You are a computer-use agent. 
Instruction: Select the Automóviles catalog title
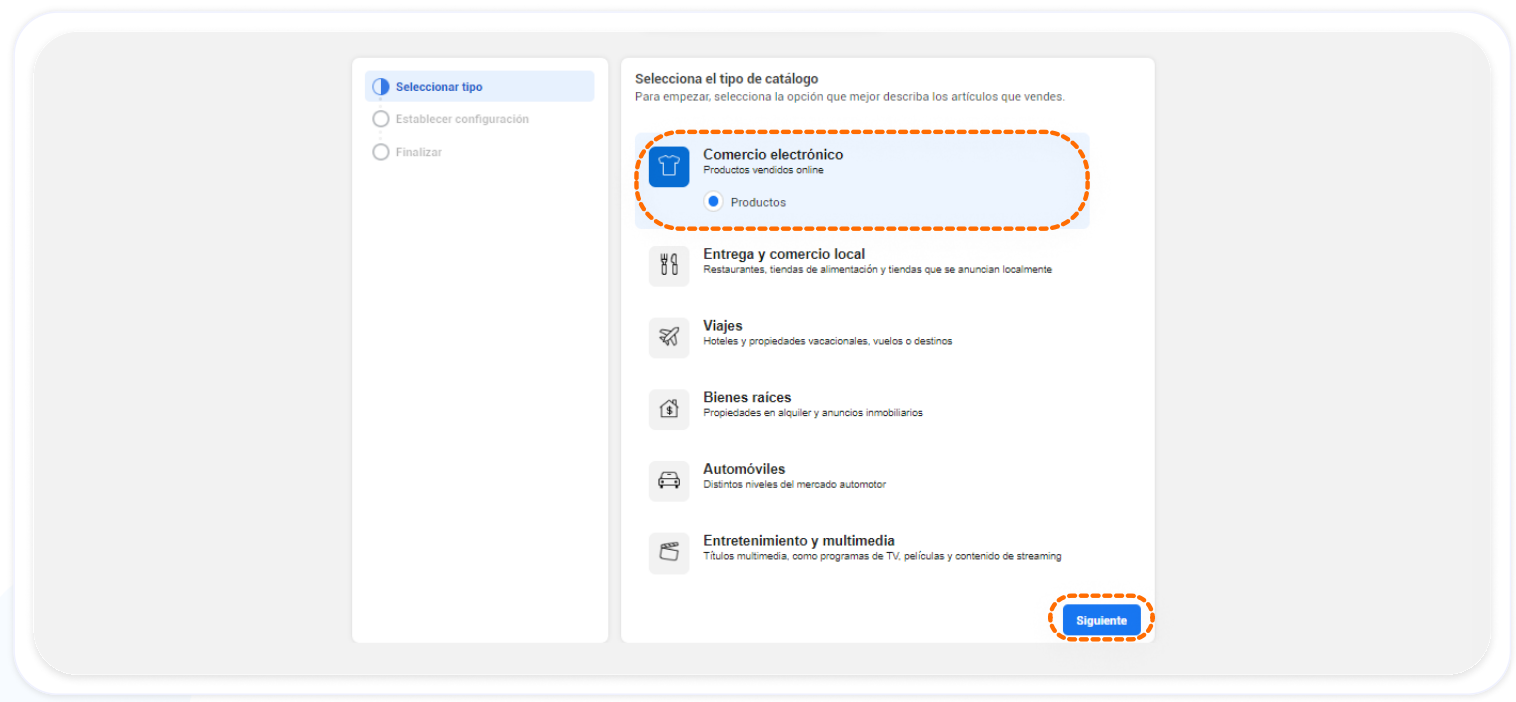[x=744, y=469]
